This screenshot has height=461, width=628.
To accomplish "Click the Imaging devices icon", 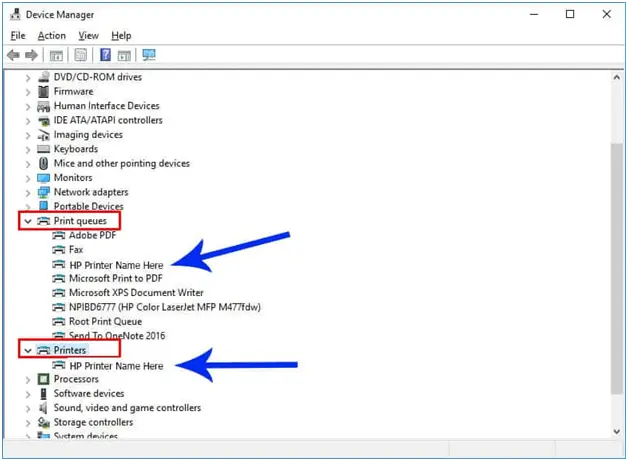I will coord(43,135).
